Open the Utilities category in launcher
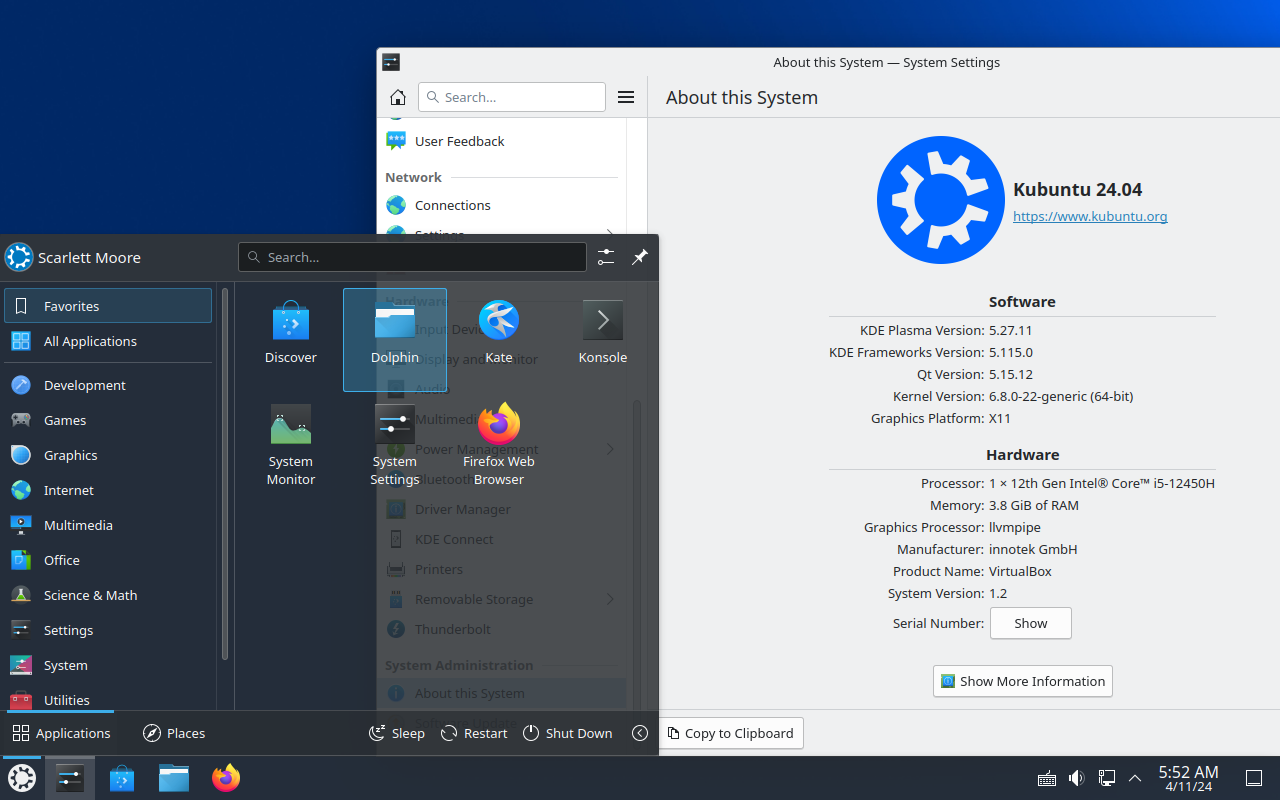Viewport: 1280px width, 800px height. (108, 699)
